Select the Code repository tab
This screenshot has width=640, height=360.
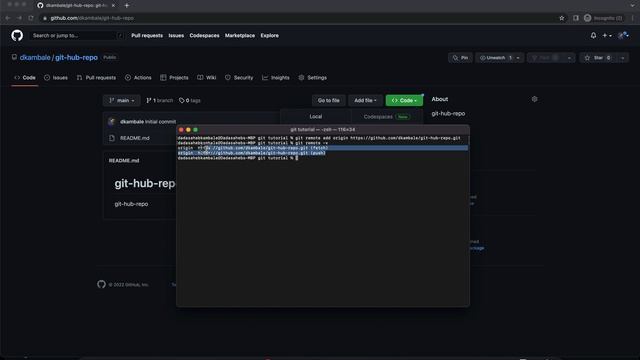tap(25, 78)
